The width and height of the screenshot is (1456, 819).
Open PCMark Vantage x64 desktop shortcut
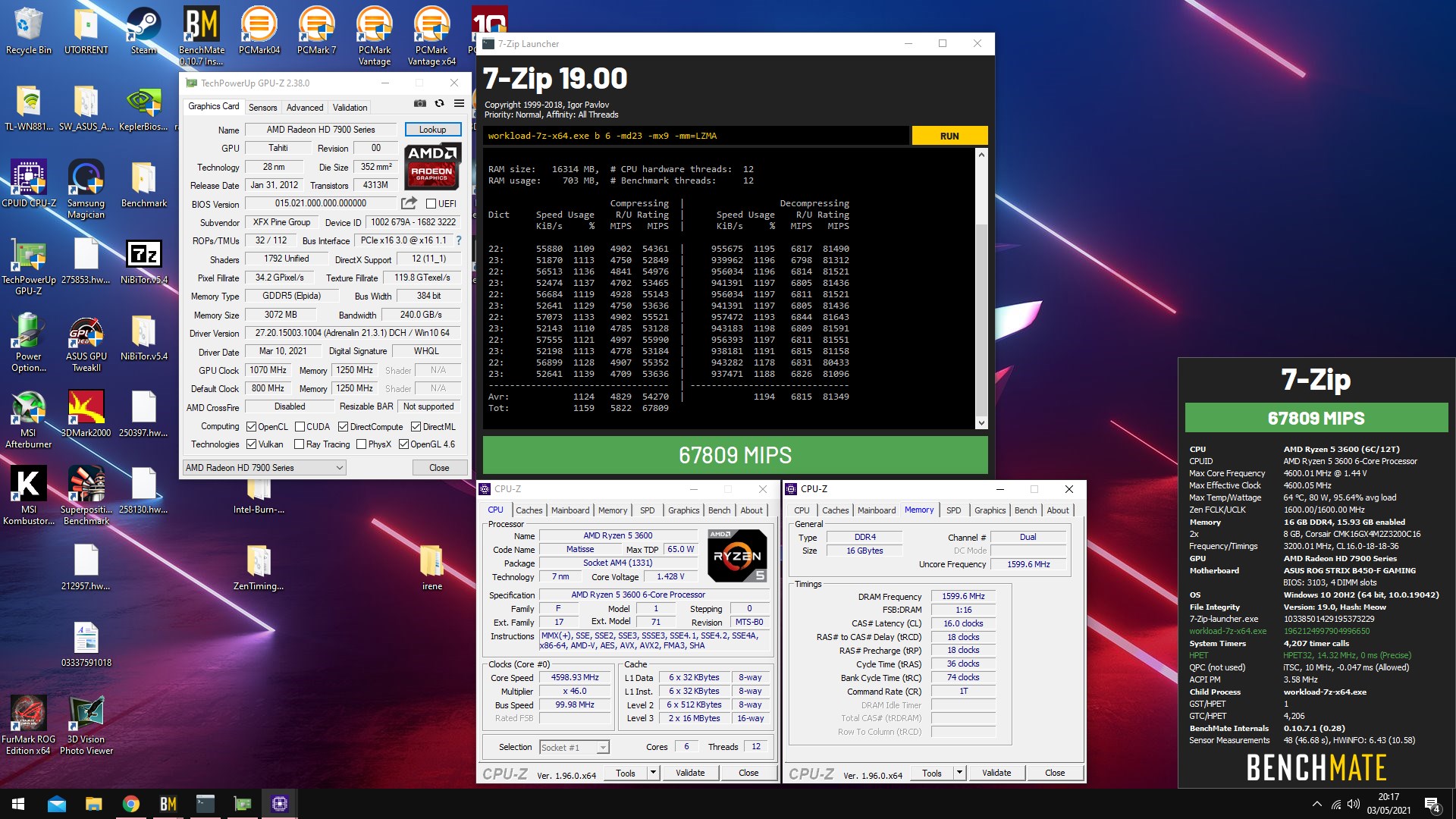(x=431, y=36)
